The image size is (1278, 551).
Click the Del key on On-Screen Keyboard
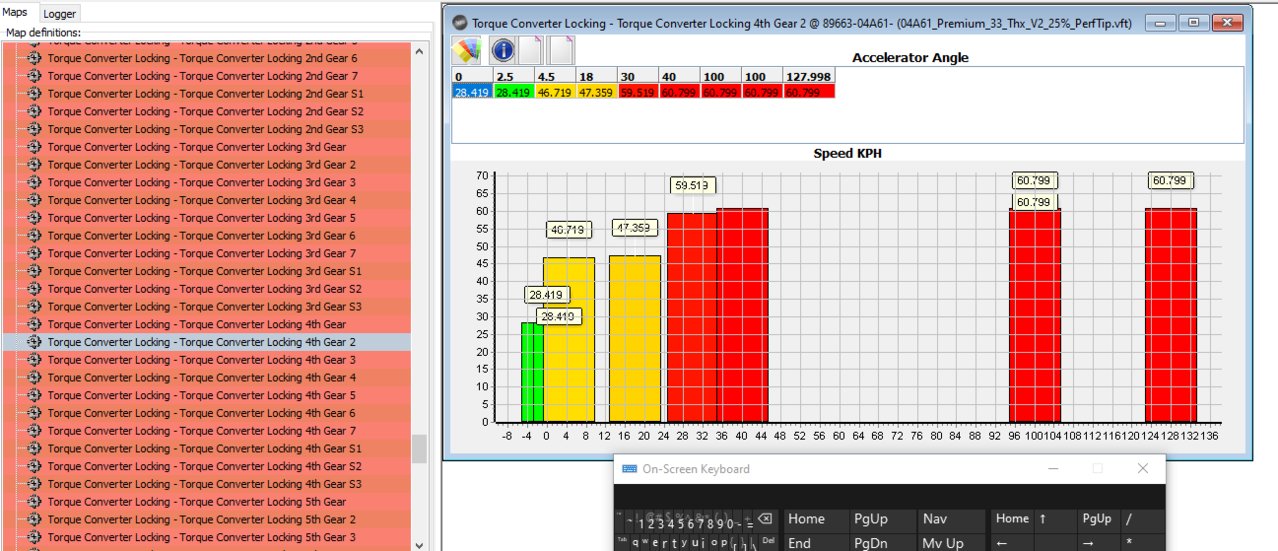tap(769, 541)
